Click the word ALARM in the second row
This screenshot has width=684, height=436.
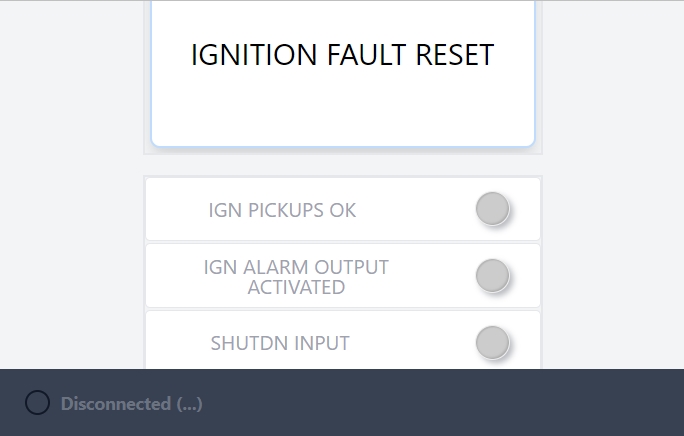271,267
